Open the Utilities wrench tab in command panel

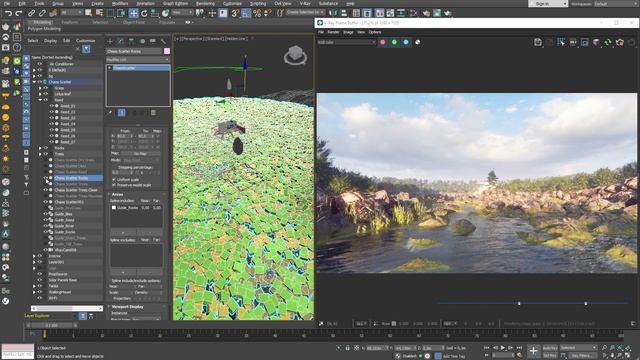click(x=163, y=41)
